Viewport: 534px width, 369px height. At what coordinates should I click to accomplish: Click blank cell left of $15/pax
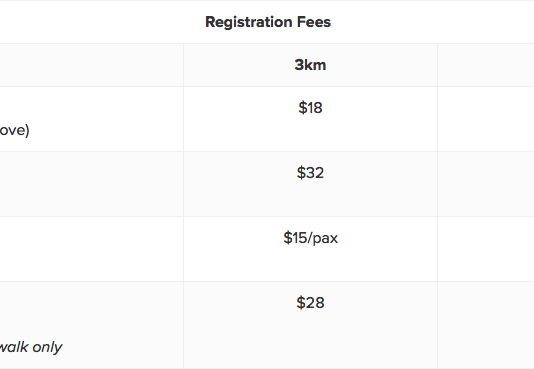pos(91,249)
